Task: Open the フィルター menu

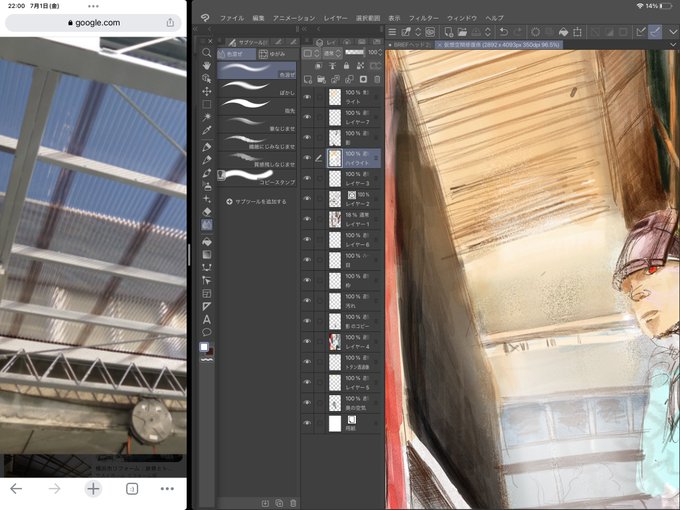Action: click(424, 18)
